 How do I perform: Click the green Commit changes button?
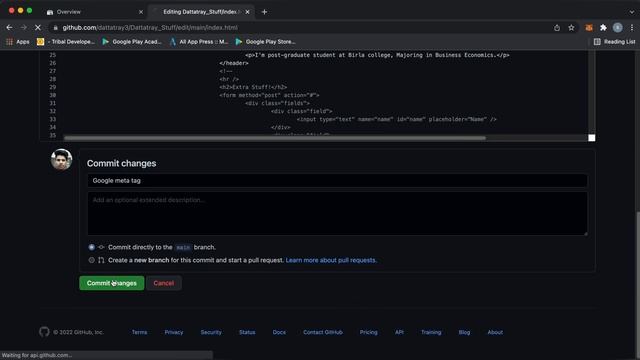click(x=111, y=283)
